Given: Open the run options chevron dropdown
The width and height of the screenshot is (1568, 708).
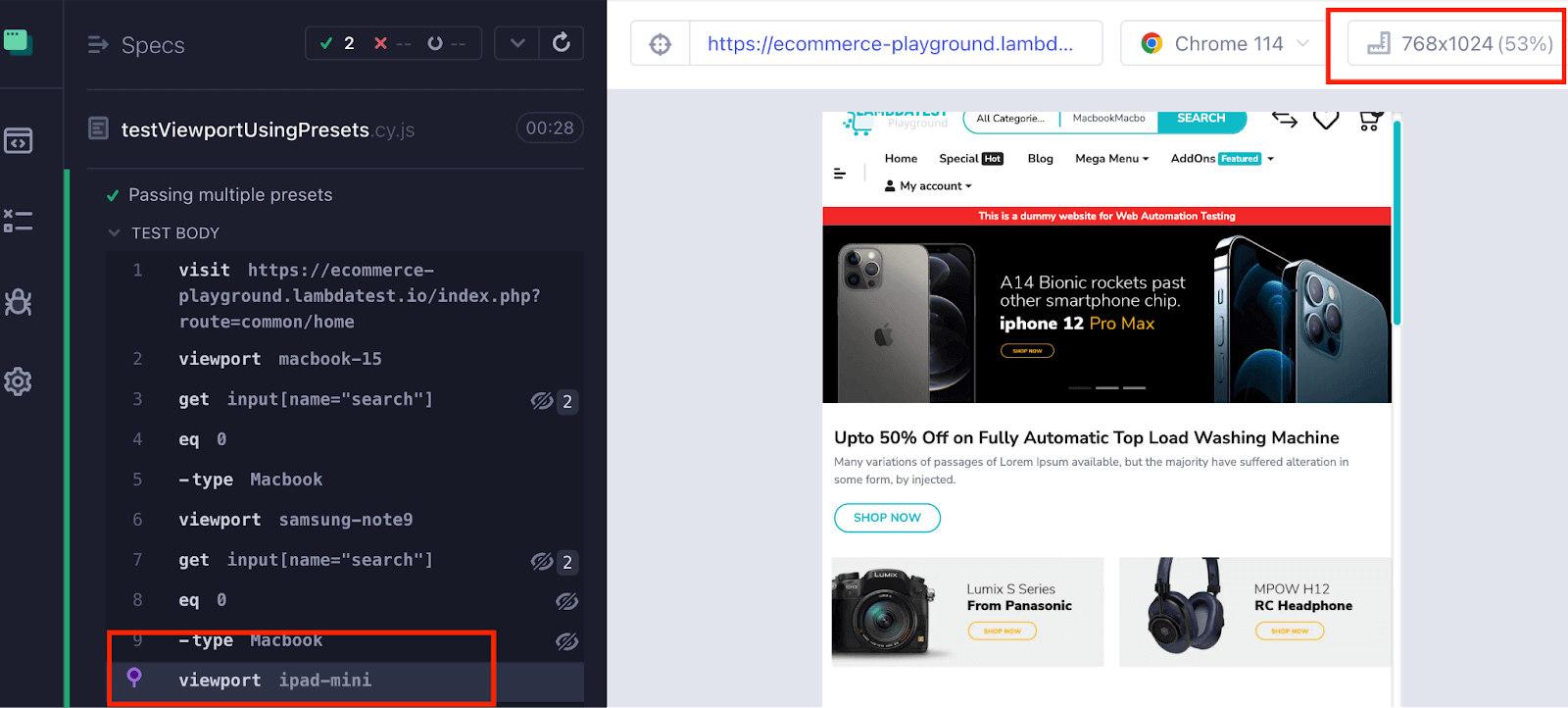Looking at the screenshot, I should pyautogui.click(x=517, y=43).
